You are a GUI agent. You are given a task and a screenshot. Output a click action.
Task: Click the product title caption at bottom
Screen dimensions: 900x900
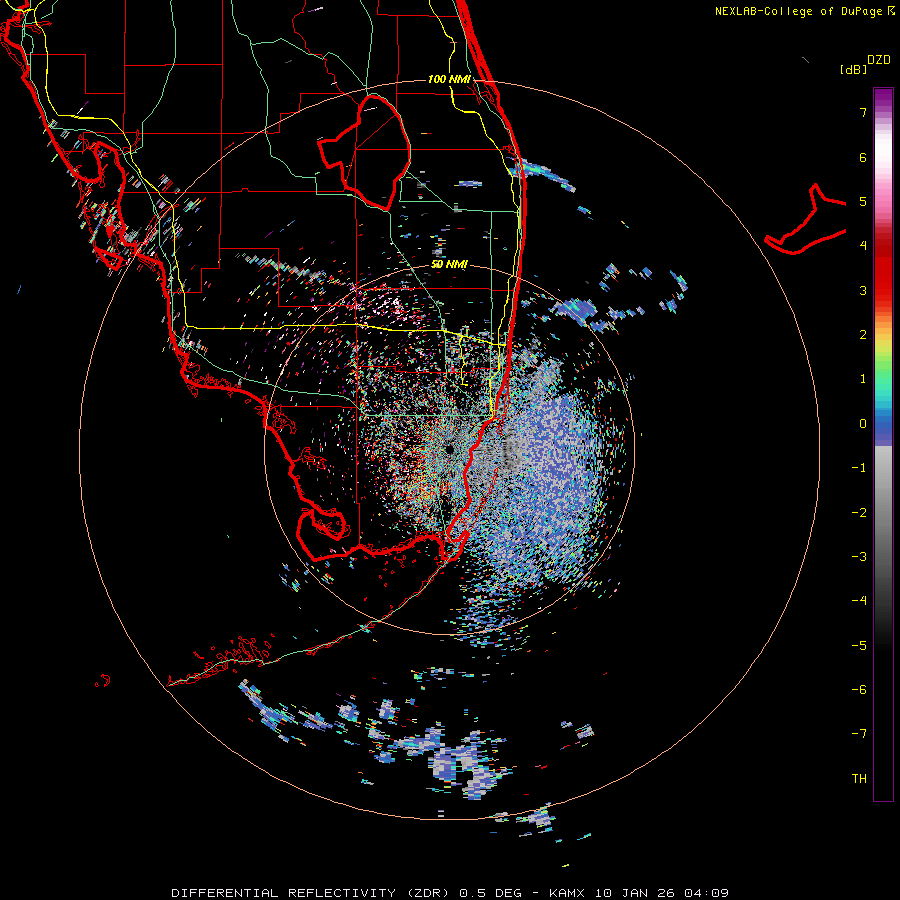coord(450,893)
